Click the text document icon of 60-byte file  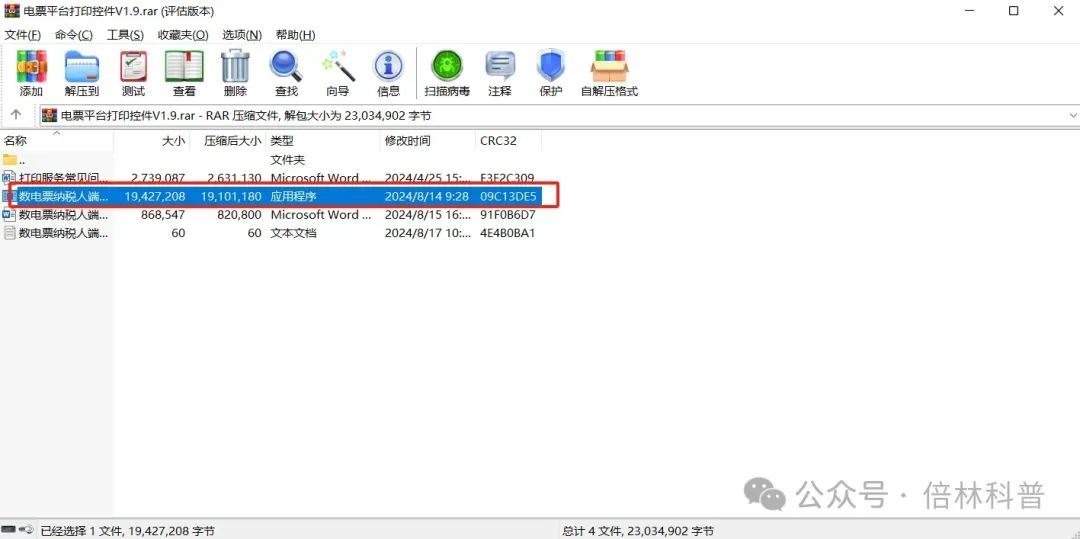[10, 233]
